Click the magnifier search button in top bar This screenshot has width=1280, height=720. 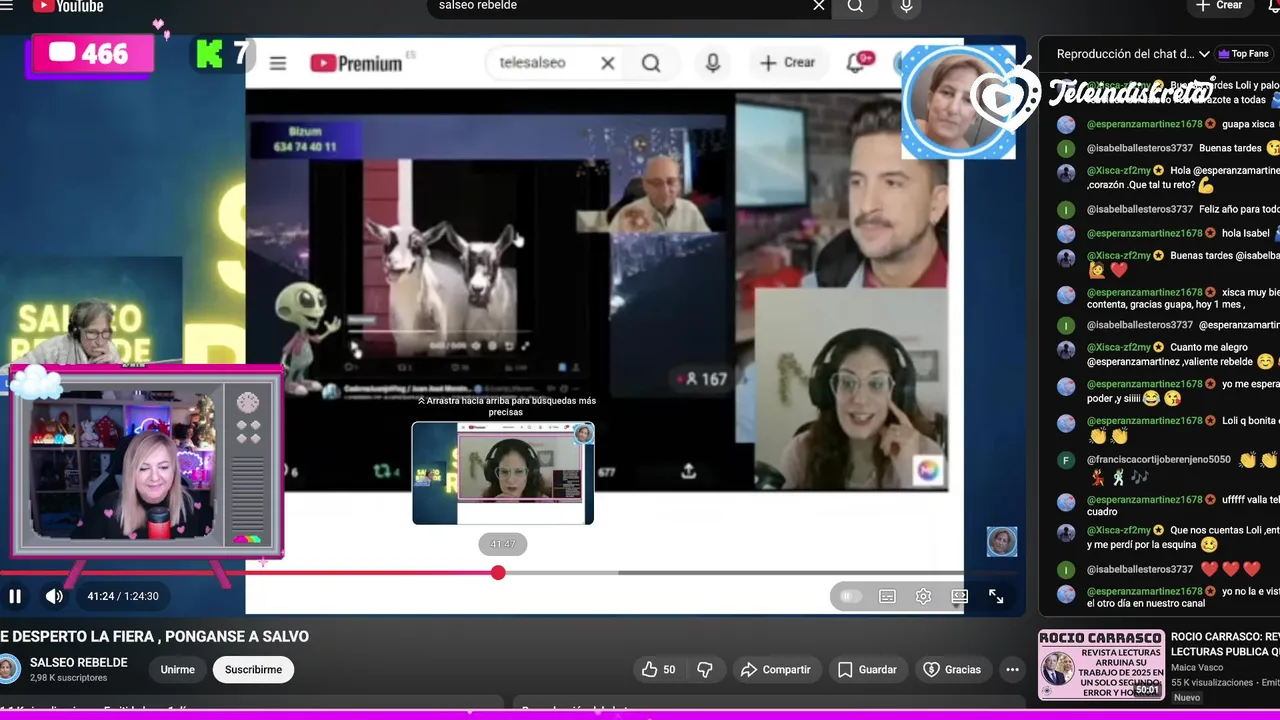855,6
